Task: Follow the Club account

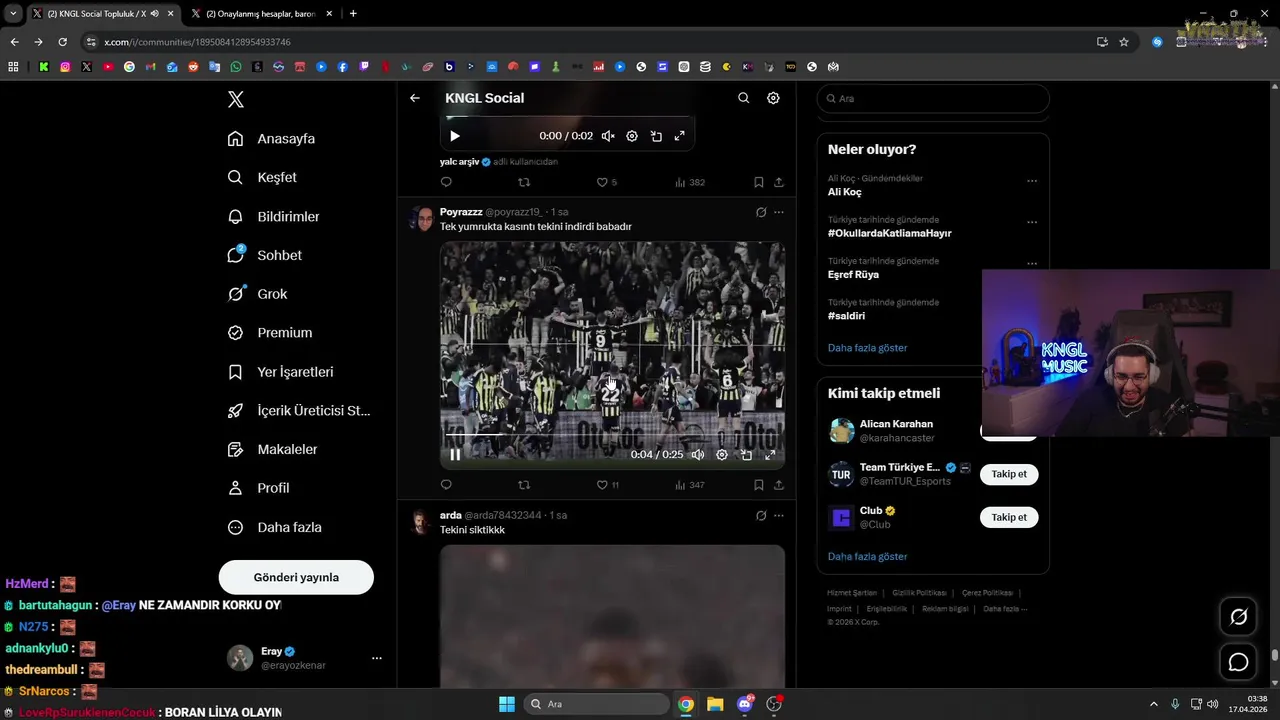Action: click(1009, 517)
